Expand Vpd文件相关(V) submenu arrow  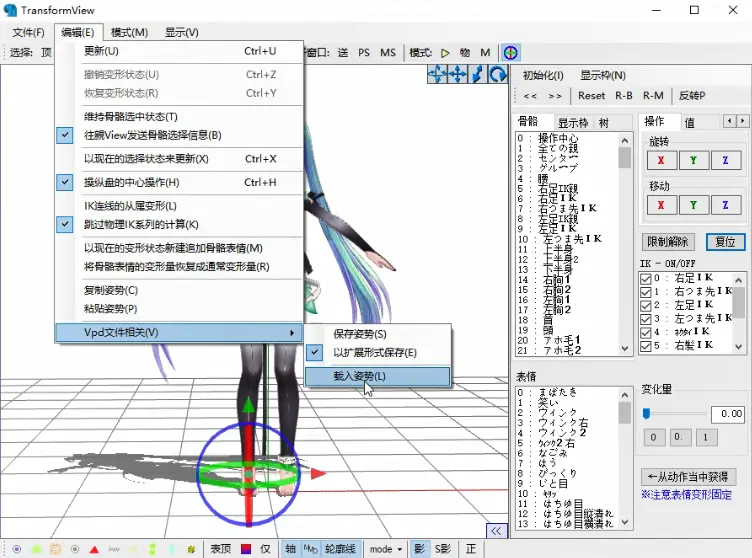coord(292,332)
